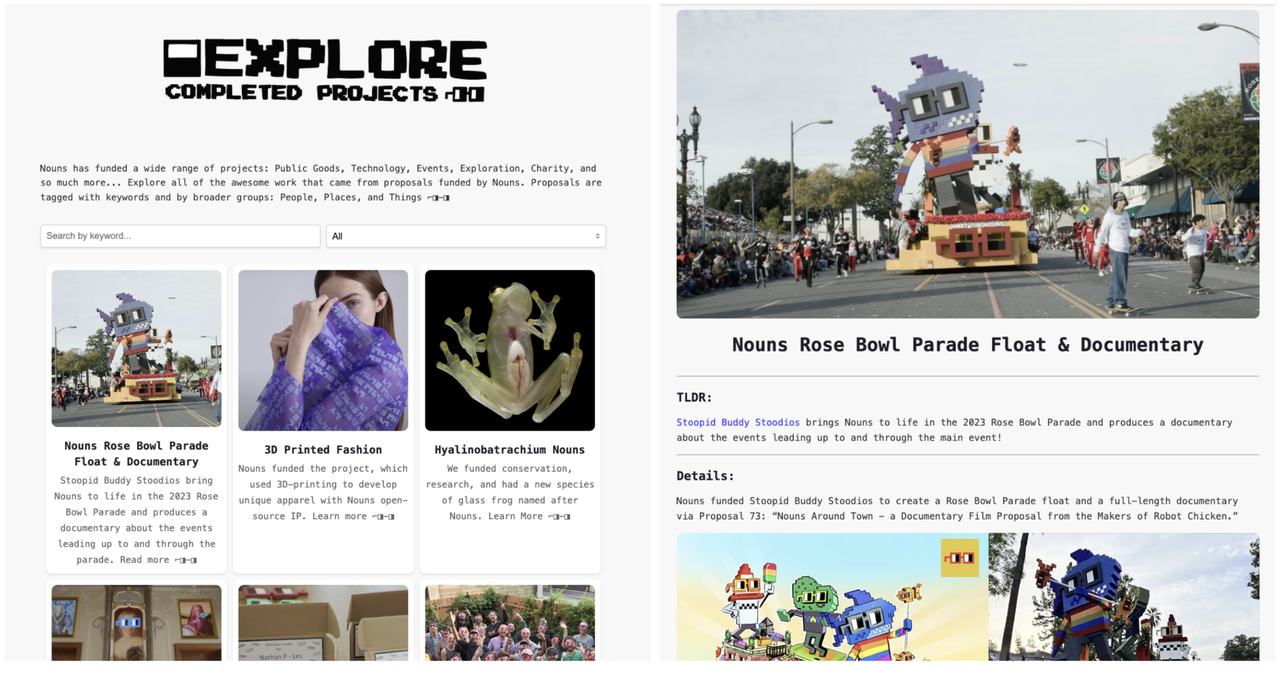Open the Nouns Rose Bowl Parade card thumbnail
Screen dimensions: 1280x673
click(x=136, y=348)
